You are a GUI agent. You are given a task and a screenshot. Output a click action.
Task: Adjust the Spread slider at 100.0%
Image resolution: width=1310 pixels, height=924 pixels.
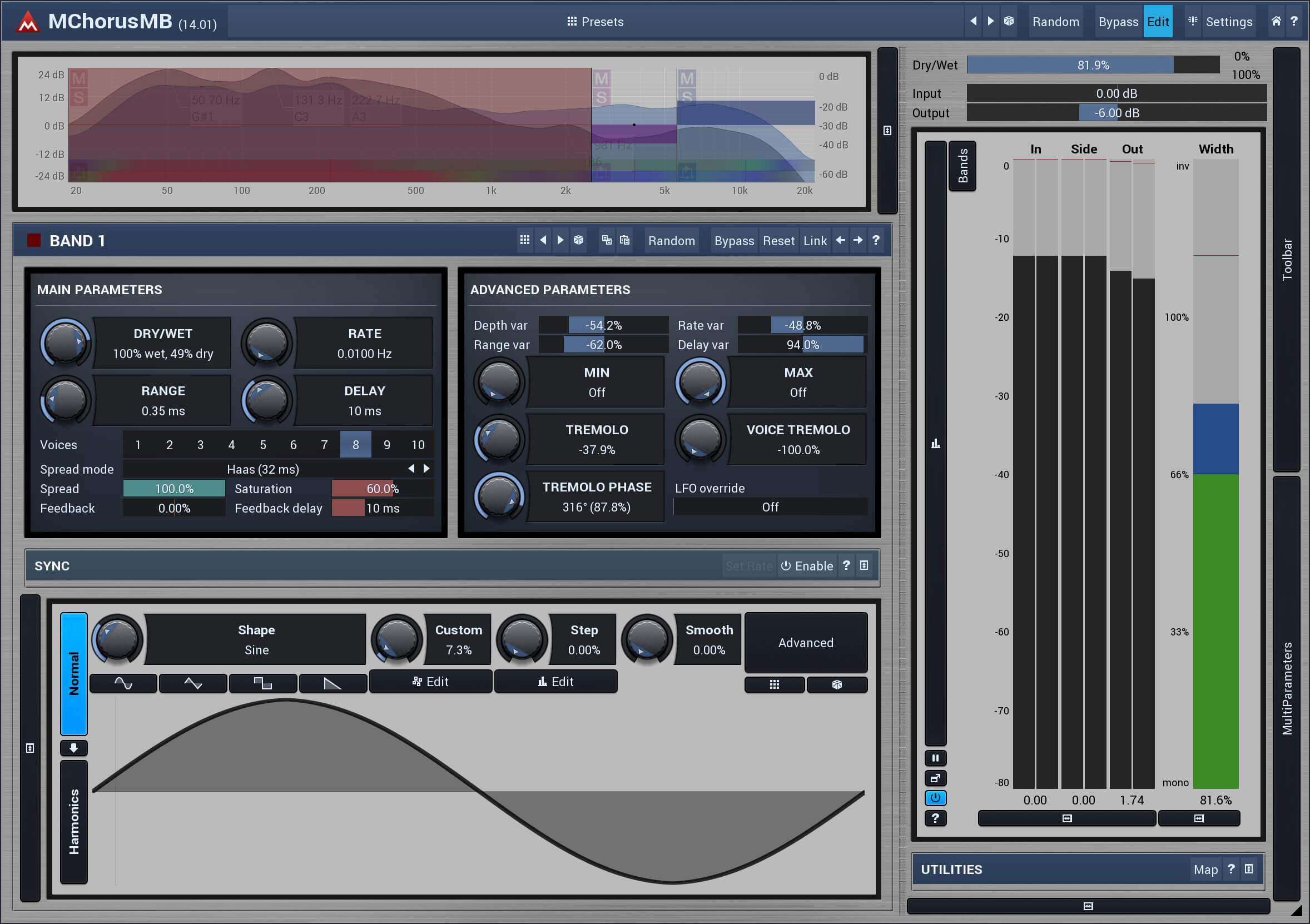[x=174, y=489]
